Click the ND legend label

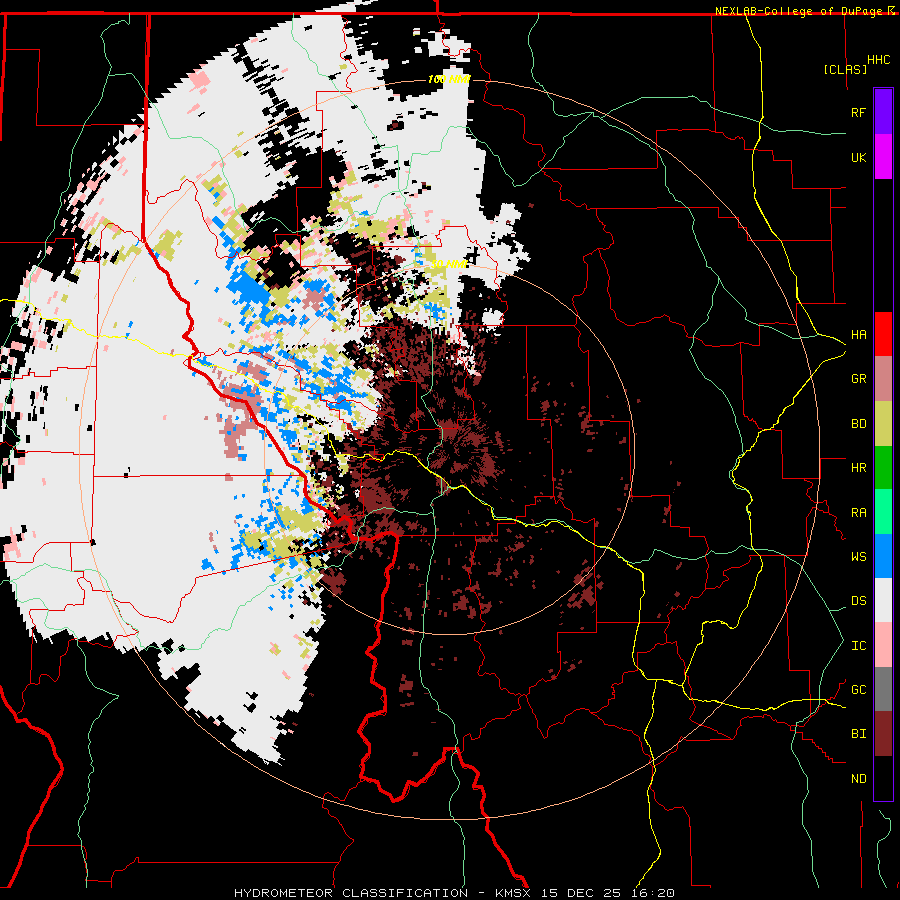[x=858, y=779]
